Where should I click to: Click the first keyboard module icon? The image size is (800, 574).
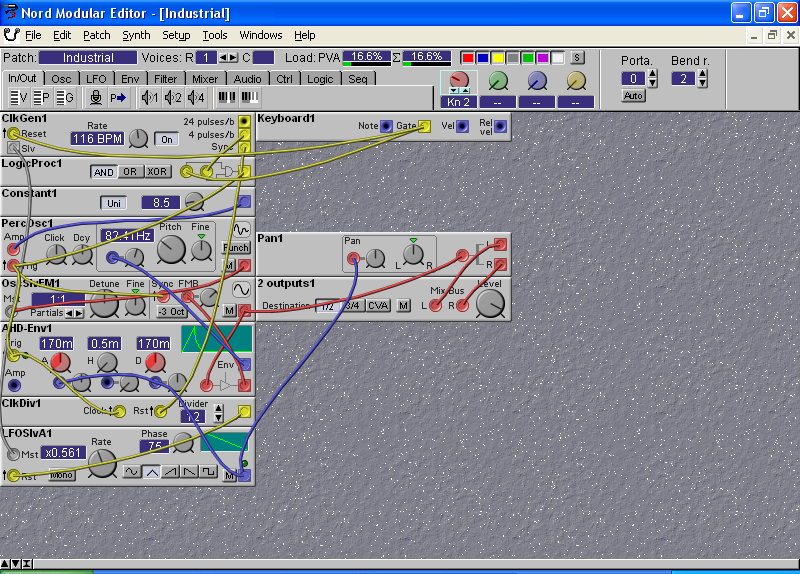(227, 97)
